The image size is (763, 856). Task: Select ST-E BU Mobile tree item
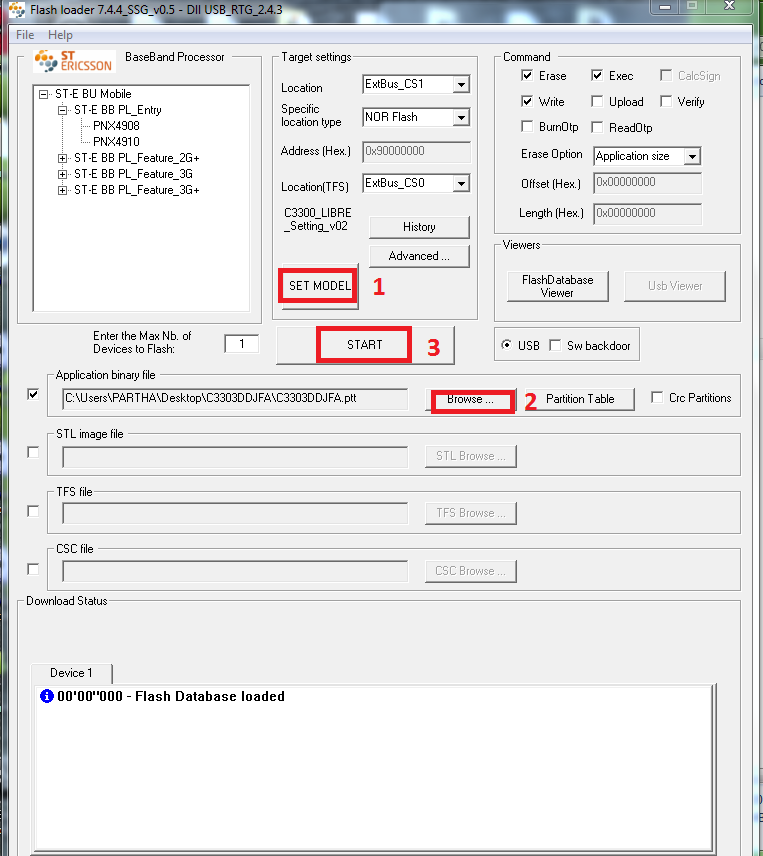93,94
